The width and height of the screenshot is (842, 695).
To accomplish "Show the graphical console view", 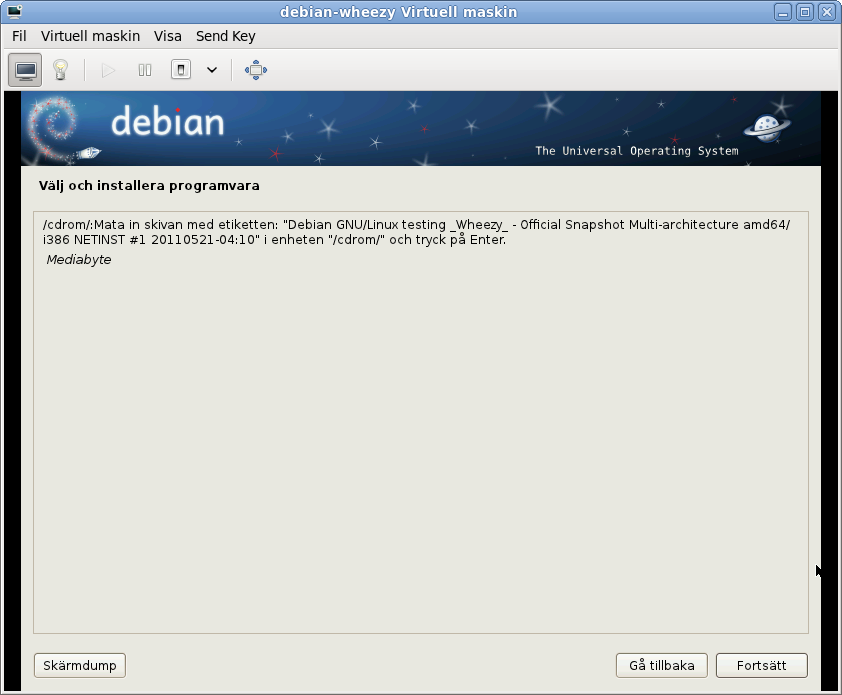I will pos(25,70).
